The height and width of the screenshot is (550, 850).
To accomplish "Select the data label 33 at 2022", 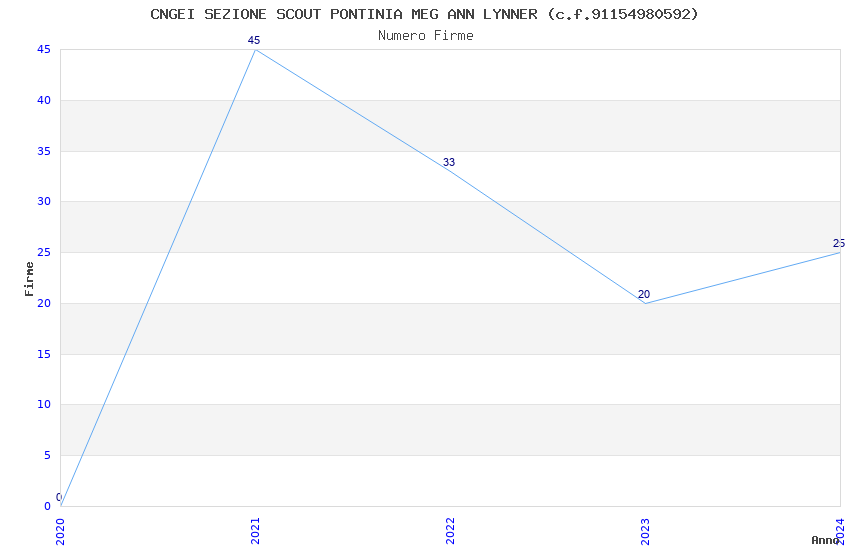I will (x=449, y=162).
